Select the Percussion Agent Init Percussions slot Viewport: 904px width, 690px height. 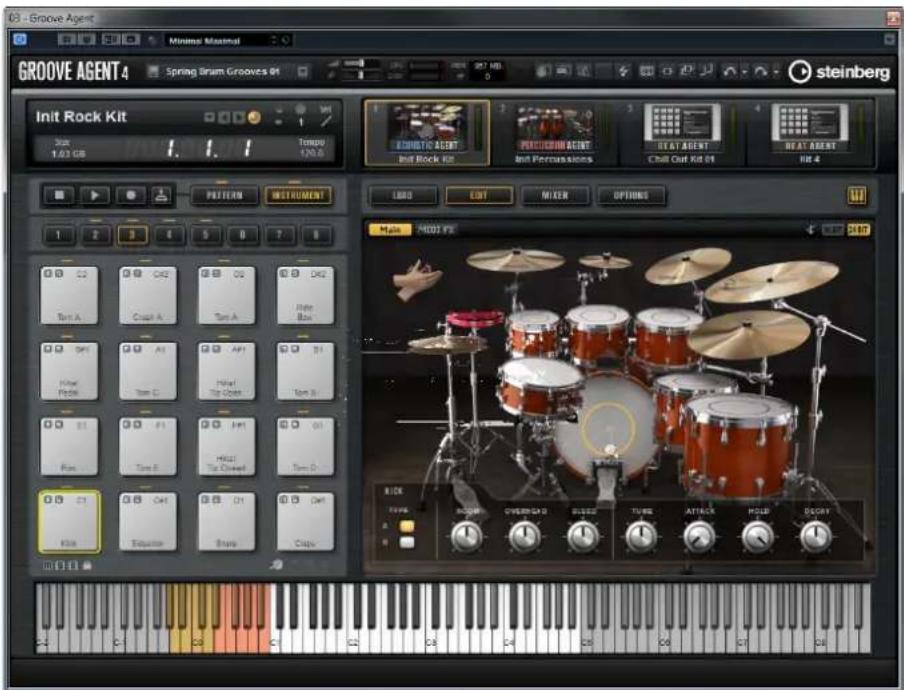pyautogui.click(x=554, y=133)
